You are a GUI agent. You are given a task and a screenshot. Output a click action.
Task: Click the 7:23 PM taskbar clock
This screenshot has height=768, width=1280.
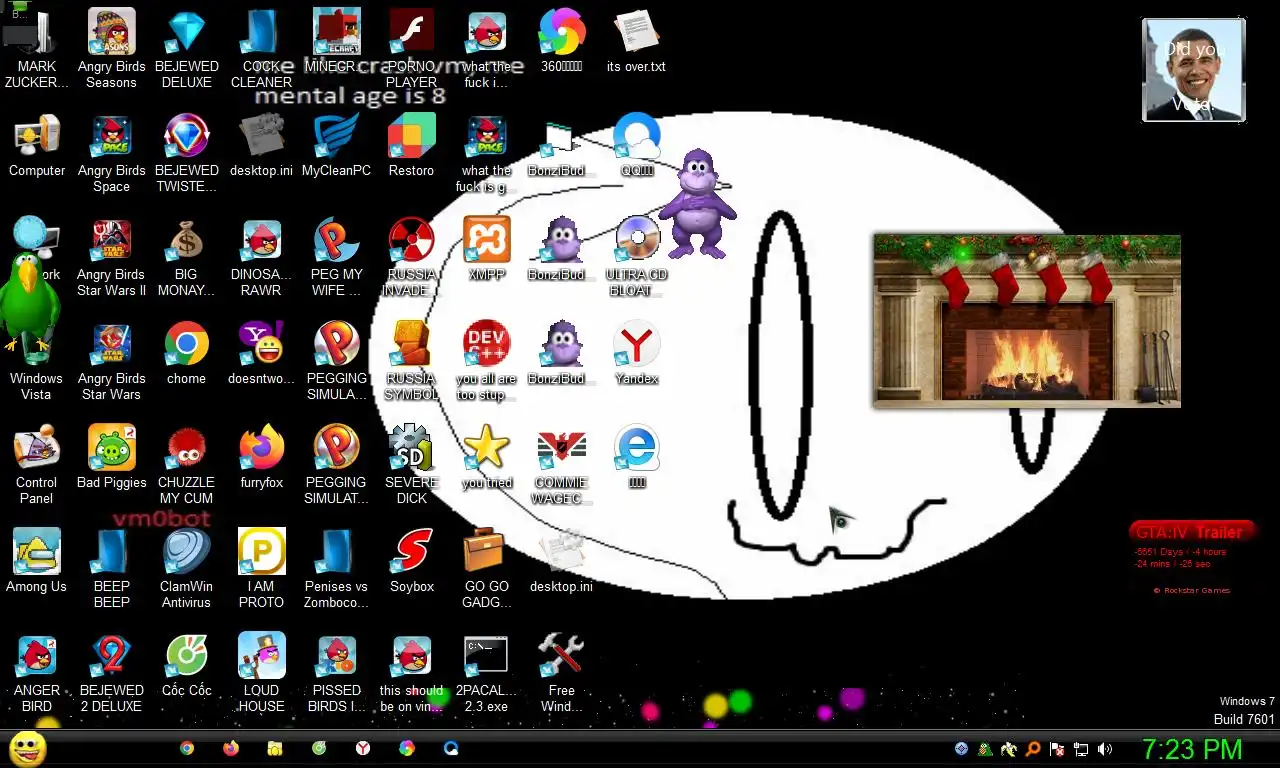[x=1192, y=749]
